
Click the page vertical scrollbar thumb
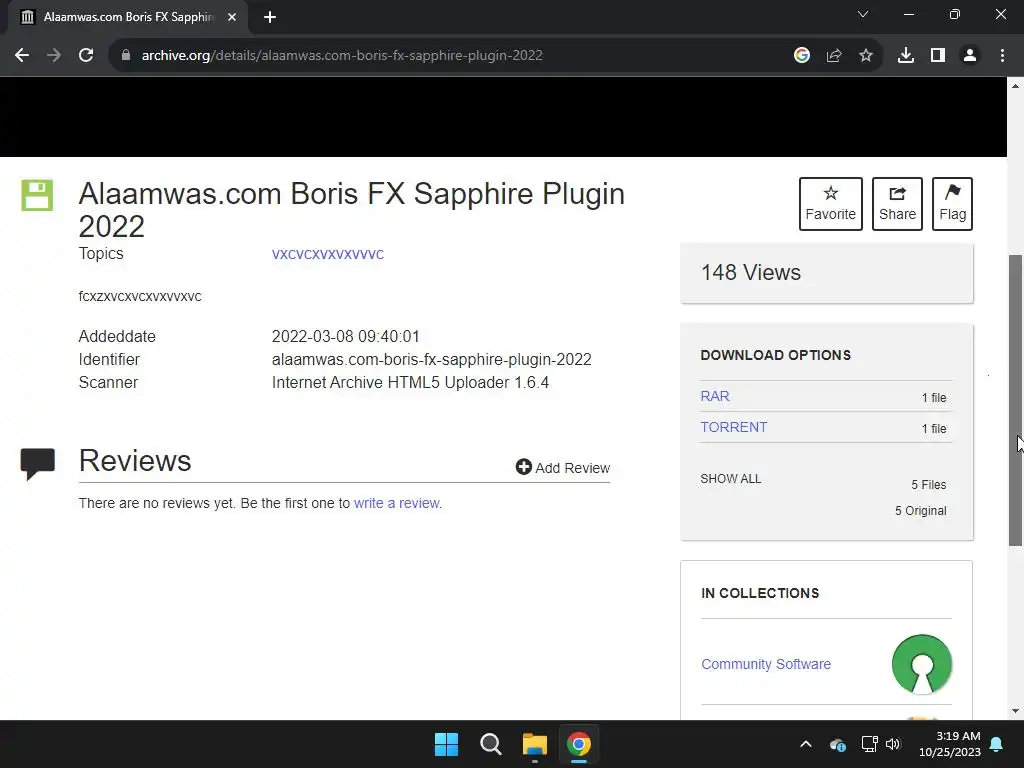tap(1016, 400)
